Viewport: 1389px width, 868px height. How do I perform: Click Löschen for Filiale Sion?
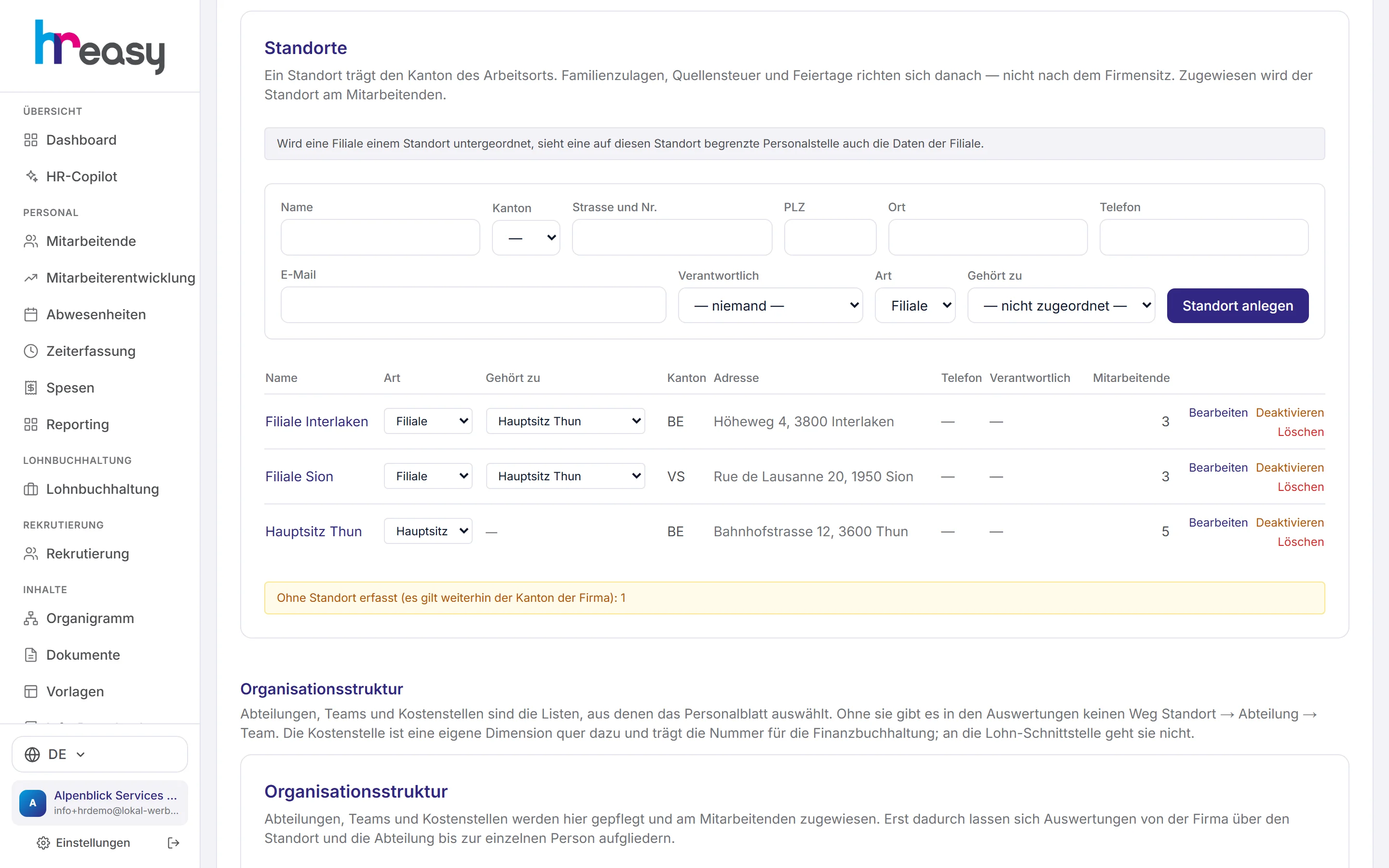[x=1301, y=487]
